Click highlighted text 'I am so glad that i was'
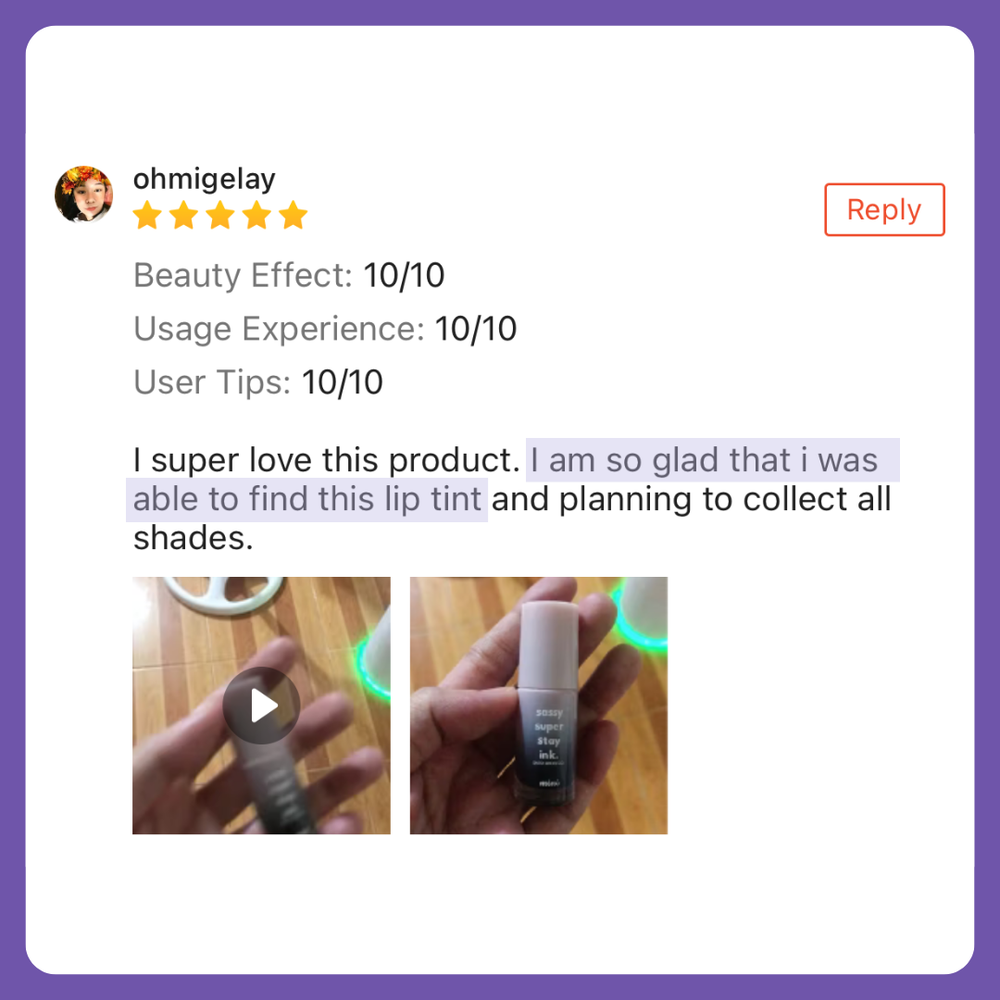The image size is (1000, 1000). coord(704,460)
